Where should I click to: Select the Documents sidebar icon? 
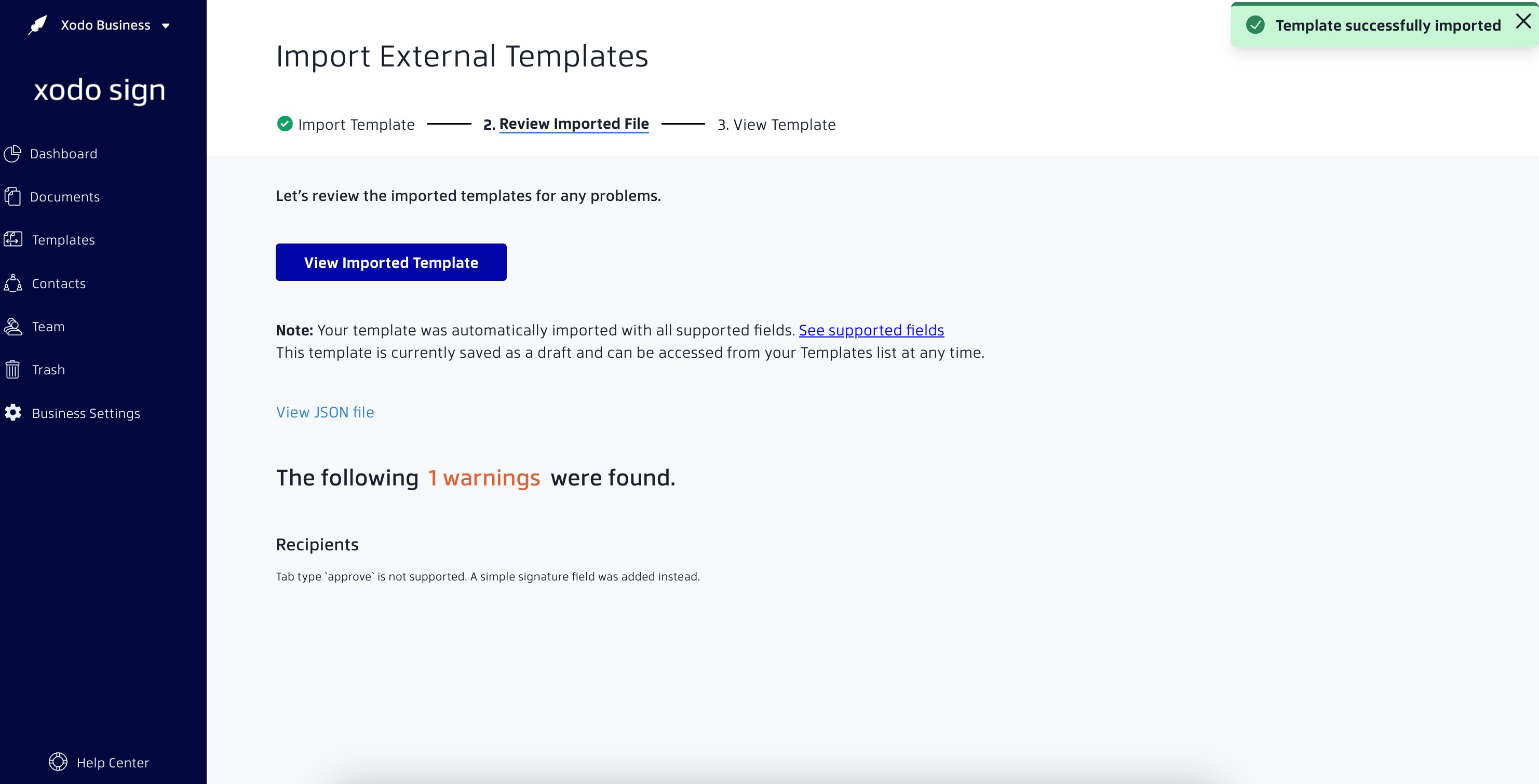coord(13,196)
